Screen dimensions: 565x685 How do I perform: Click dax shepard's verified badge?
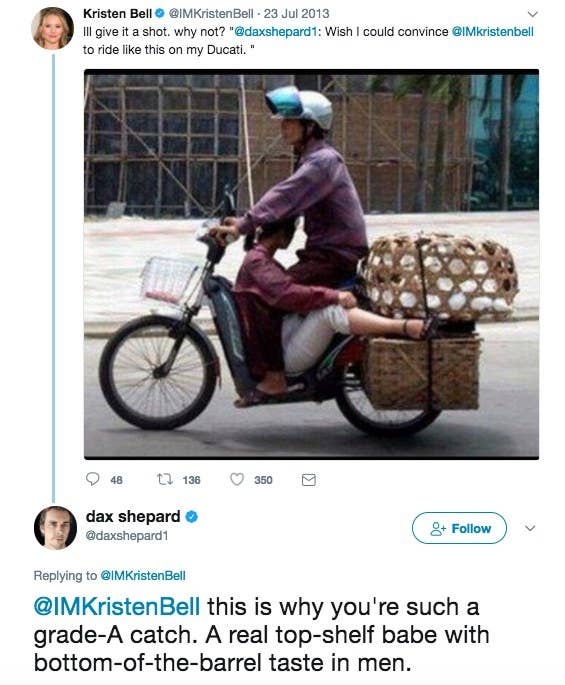pyautogui.click(x=192, y=517)
